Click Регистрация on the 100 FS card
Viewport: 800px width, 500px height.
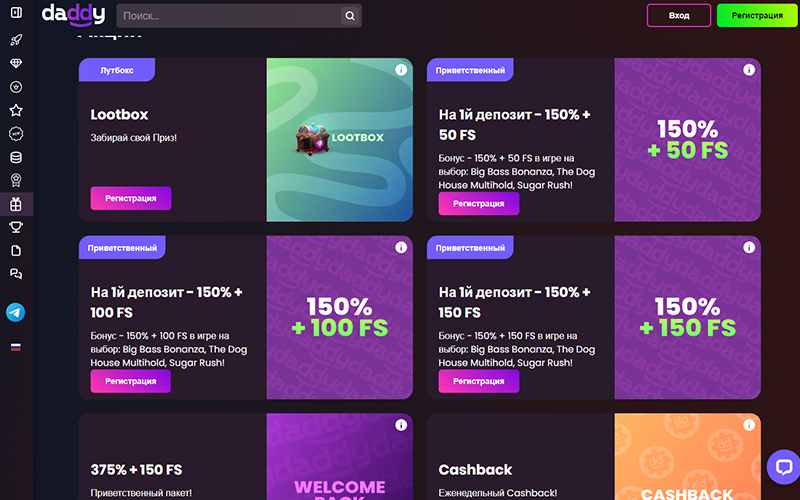click(x=131, y=381)
